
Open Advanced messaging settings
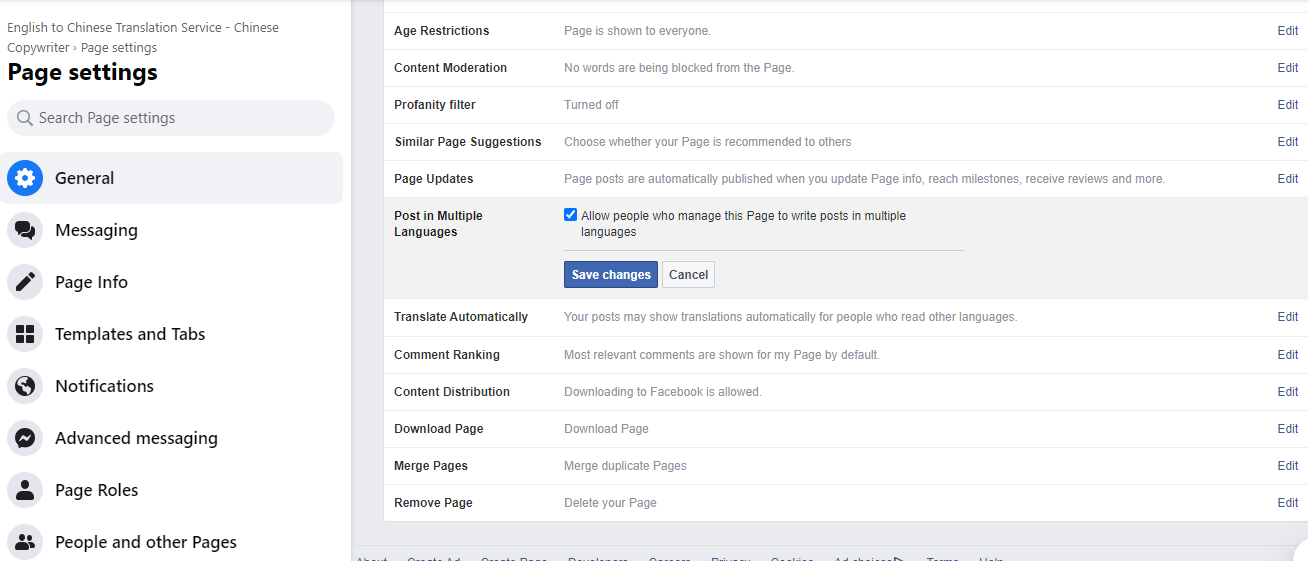[171, 438]
